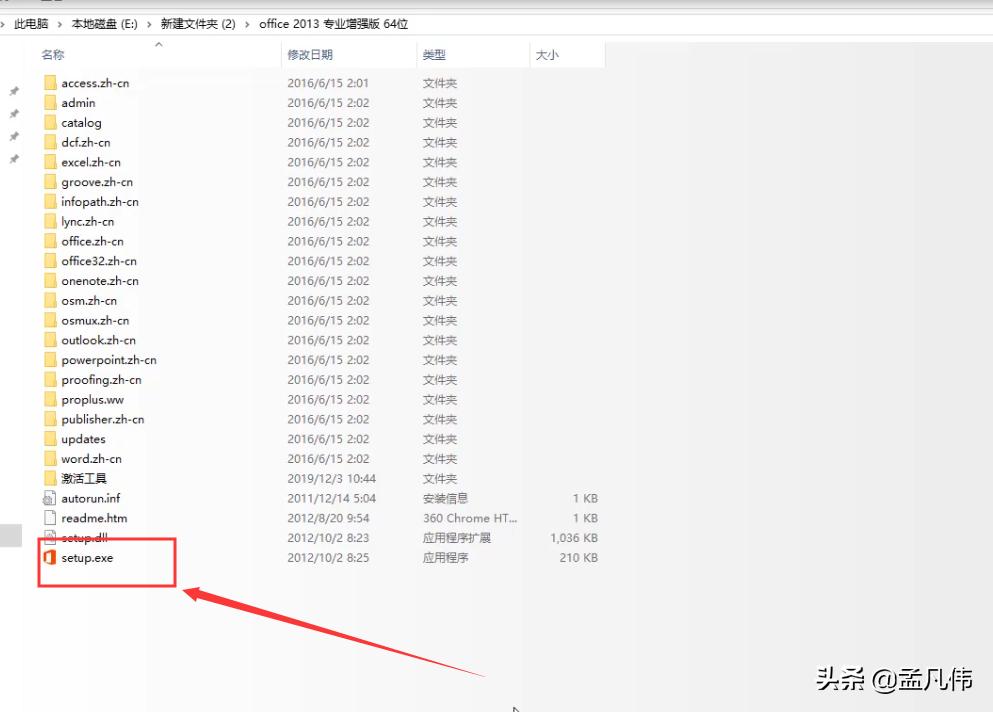Image resolution: width=993 pixels, height=712 pixels.
Task: Click the 1,036 KB size cell
Action: [574, 538]
